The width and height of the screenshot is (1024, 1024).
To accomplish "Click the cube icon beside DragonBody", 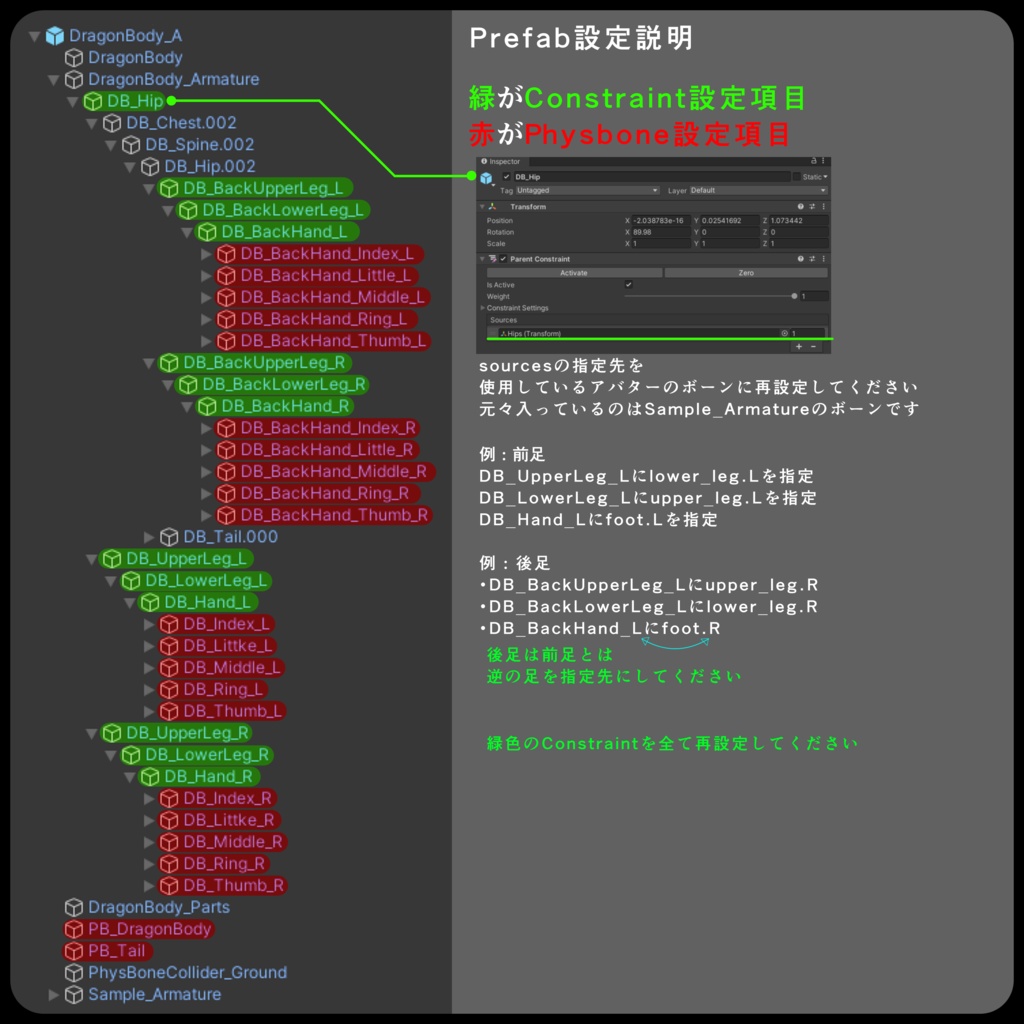I will [x=74, y=57].
